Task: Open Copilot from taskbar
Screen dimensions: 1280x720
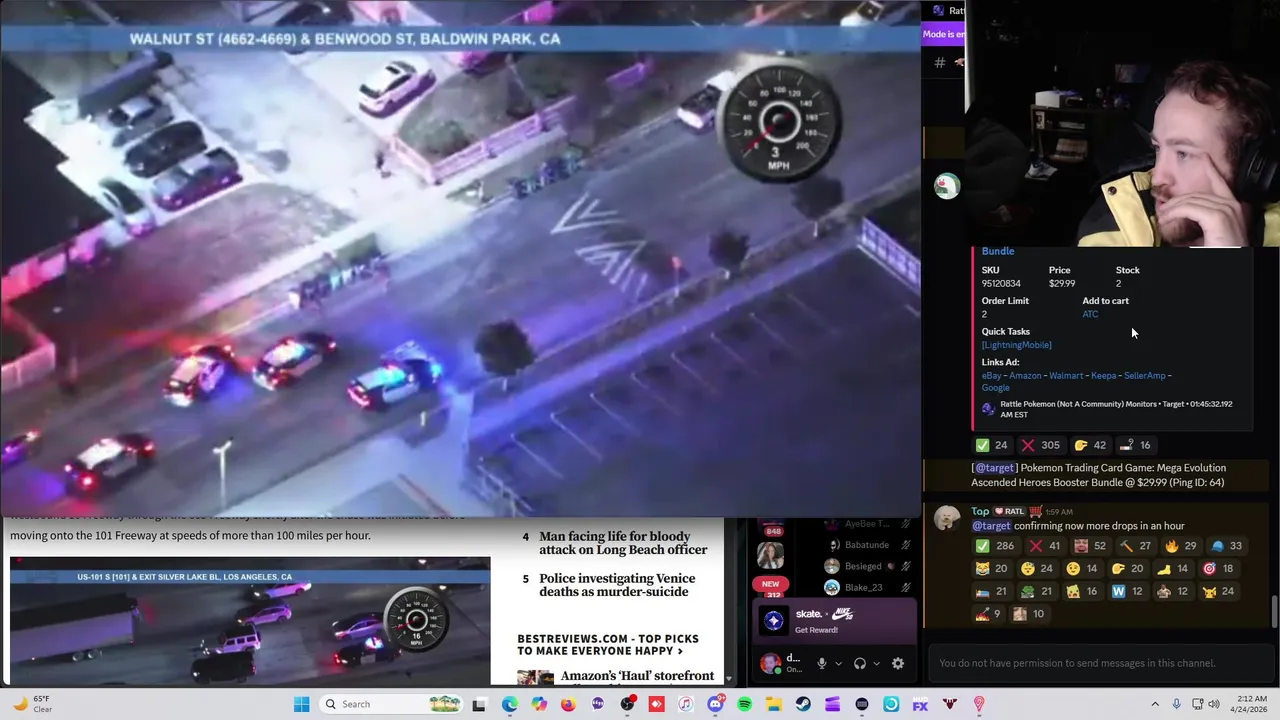Action: [539, 704]
